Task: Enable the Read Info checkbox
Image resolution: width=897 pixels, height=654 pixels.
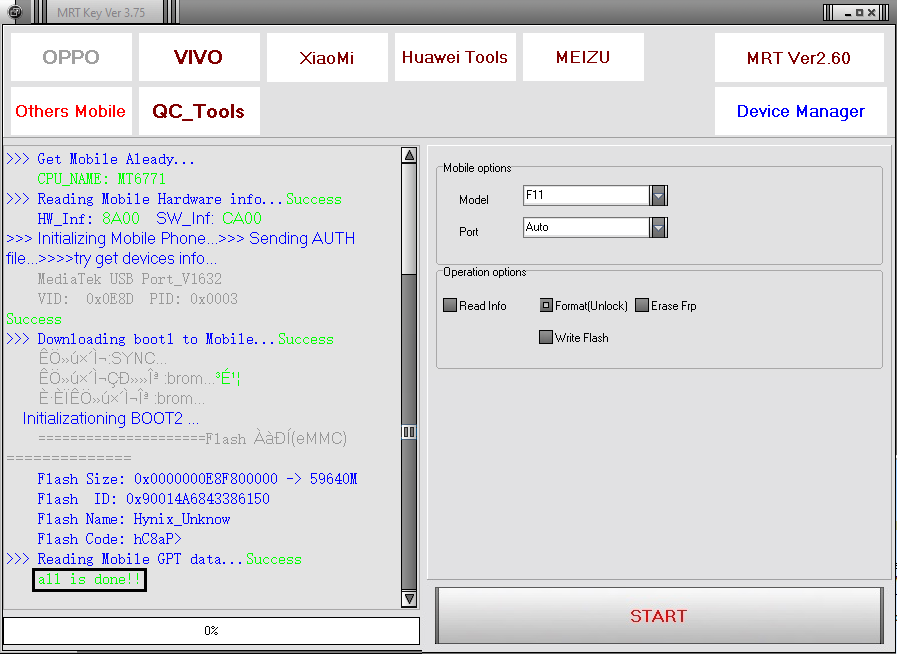Action: pyautogui.click(x=450, y=305)
